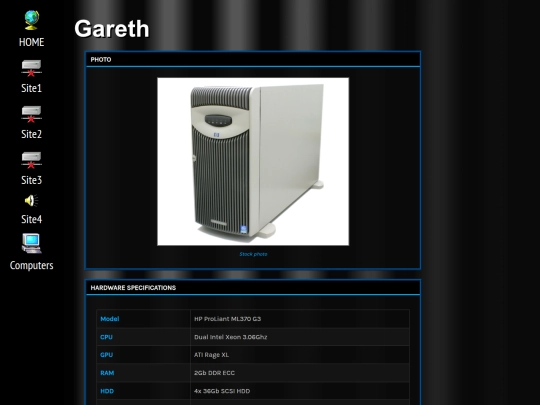Click the HOME globe icon

click(x=31, y=20)
